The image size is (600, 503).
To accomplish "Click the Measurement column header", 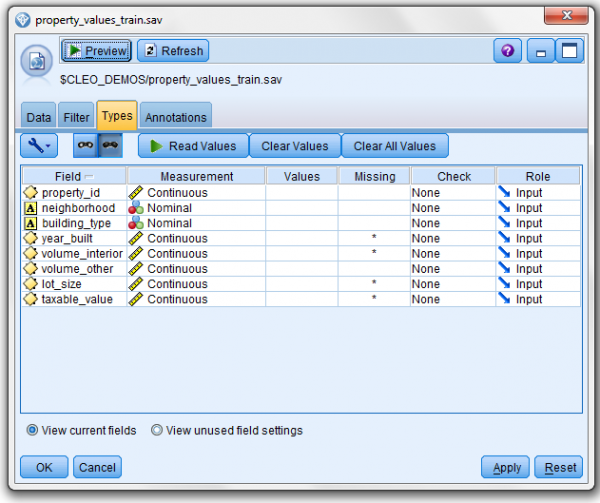I will 196,176.
